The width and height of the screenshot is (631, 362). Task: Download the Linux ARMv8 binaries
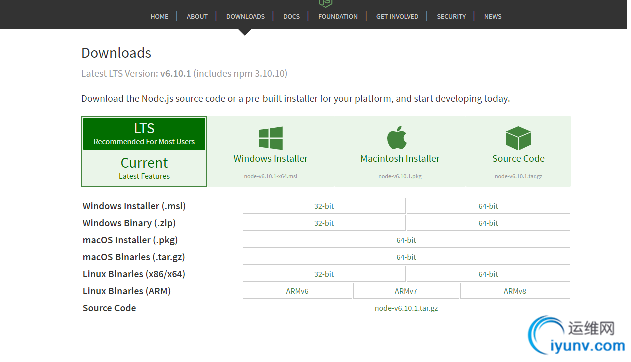pyautogui.click(x=515, y=291)
